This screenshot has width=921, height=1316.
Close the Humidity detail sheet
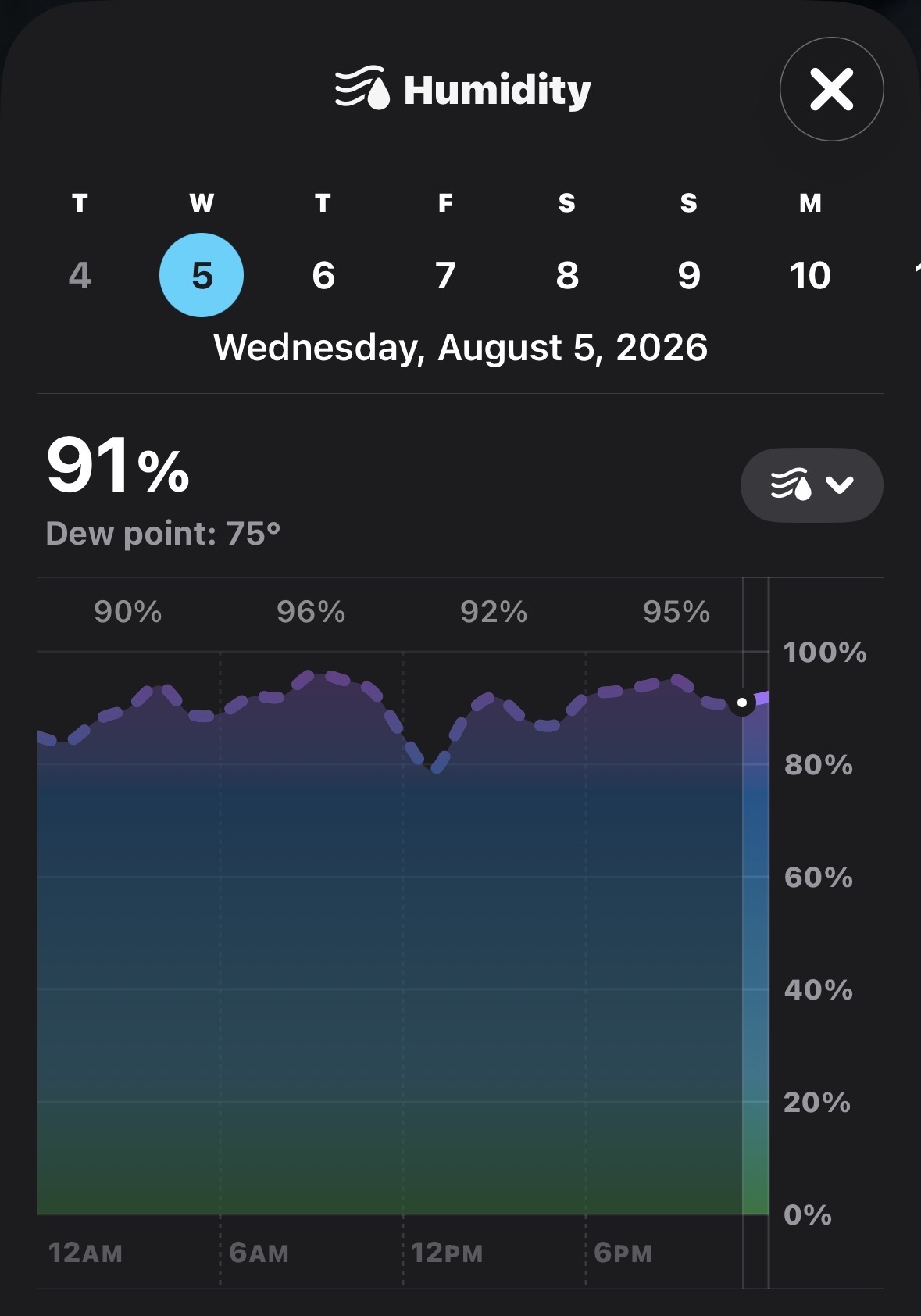coord(831,89)
